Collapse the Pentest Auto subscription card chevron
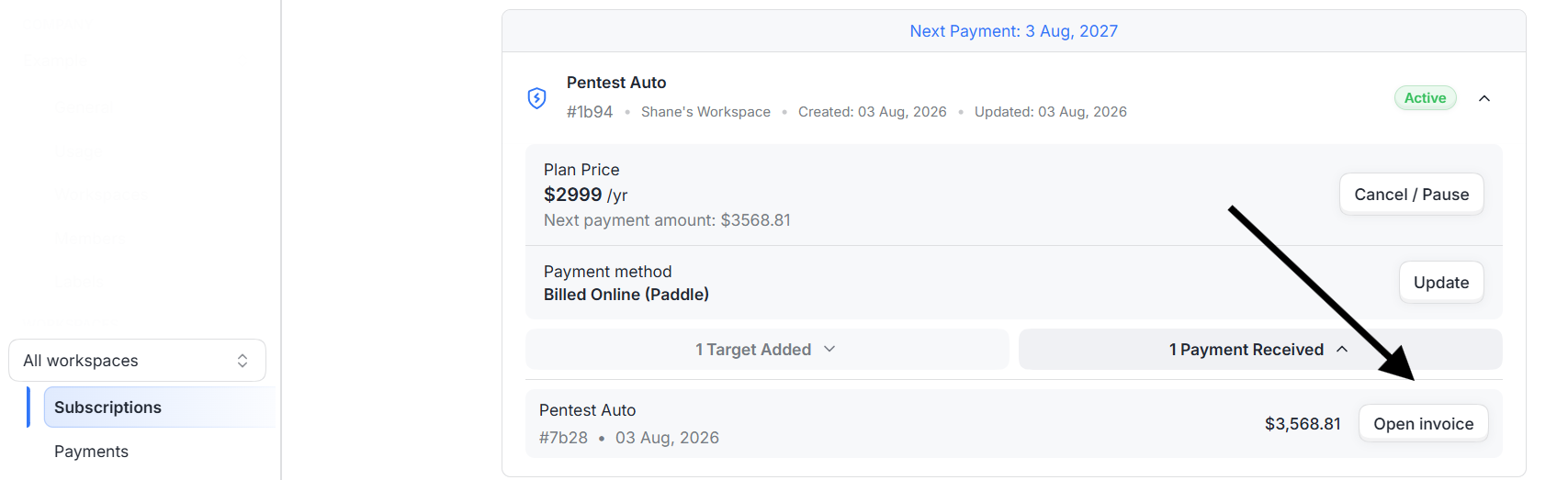Screen dimensions: 1568x480 click(x=1484, y=98)
